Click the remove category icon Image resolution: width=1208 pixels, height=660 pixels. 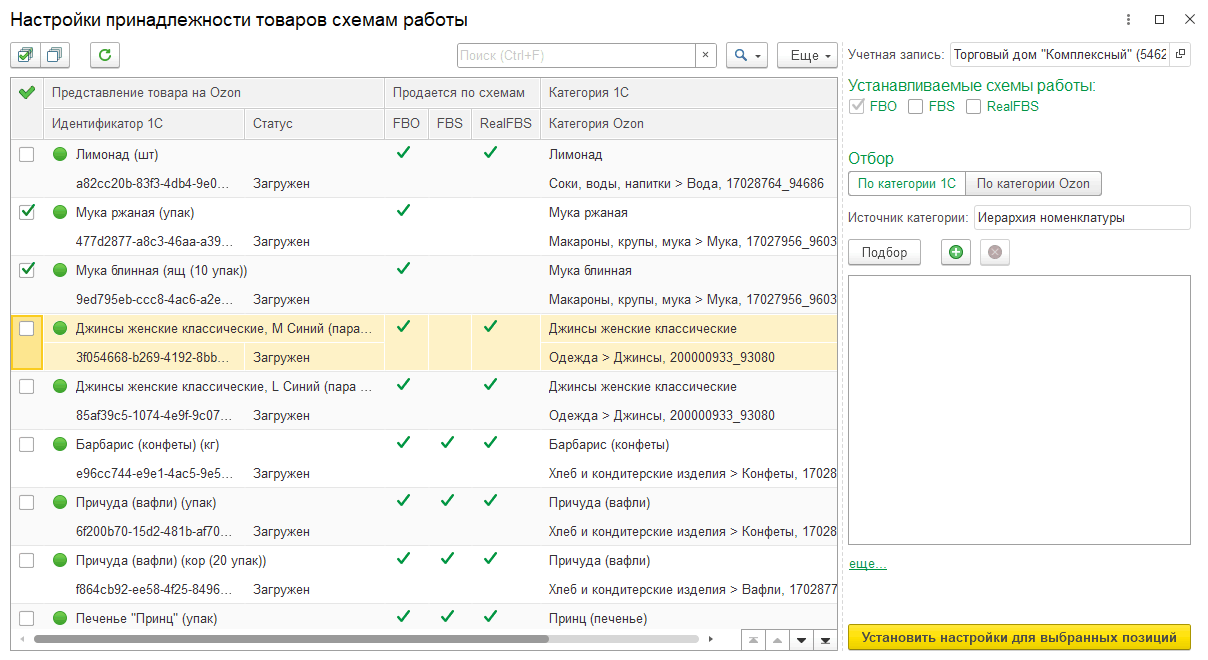point(994,252)
